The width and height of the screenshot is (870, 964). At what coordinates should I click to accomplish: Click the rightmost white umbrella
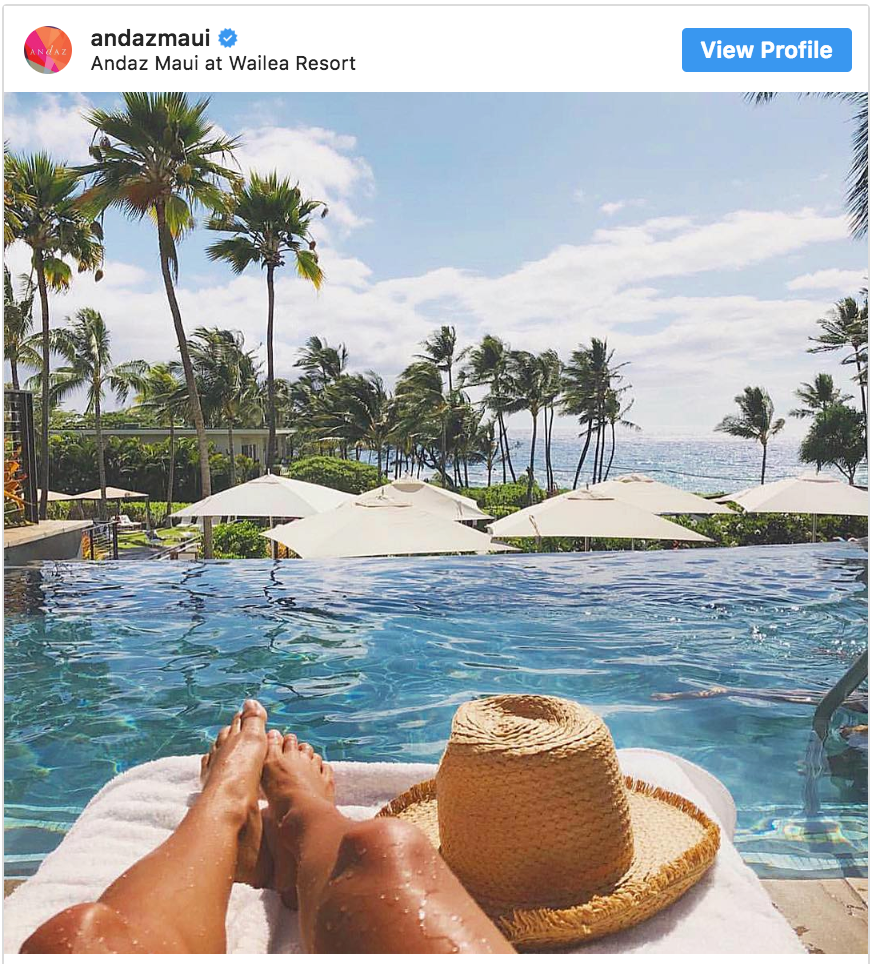click(x=799, y=496)
